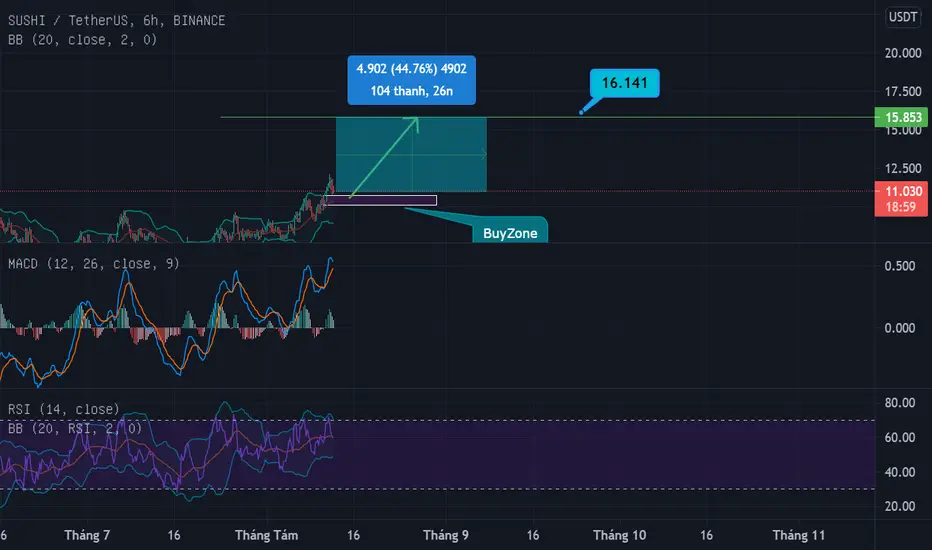Click the USDT currency button

[x=903, y=17]
